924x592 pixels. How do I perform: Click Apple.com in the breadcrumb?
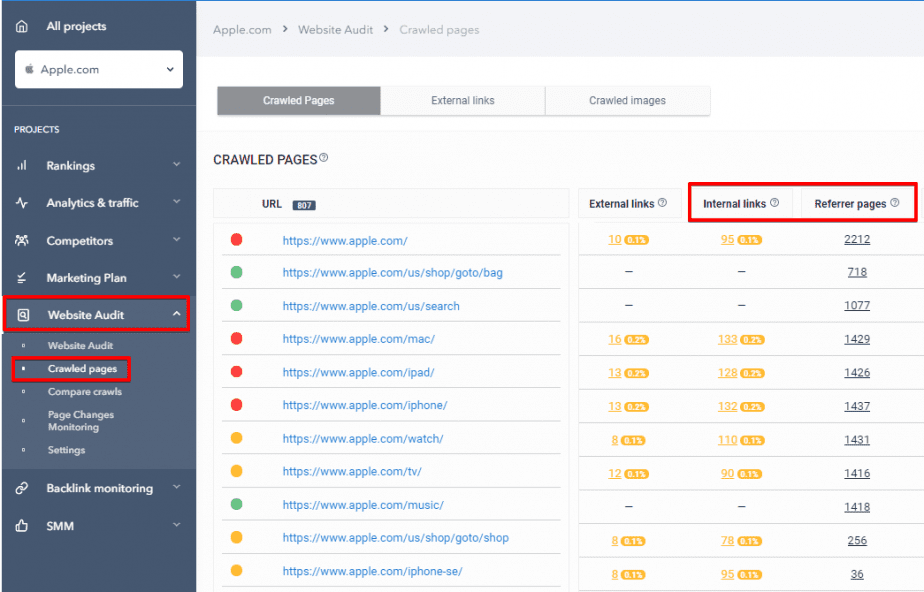(x=242, y=29)
